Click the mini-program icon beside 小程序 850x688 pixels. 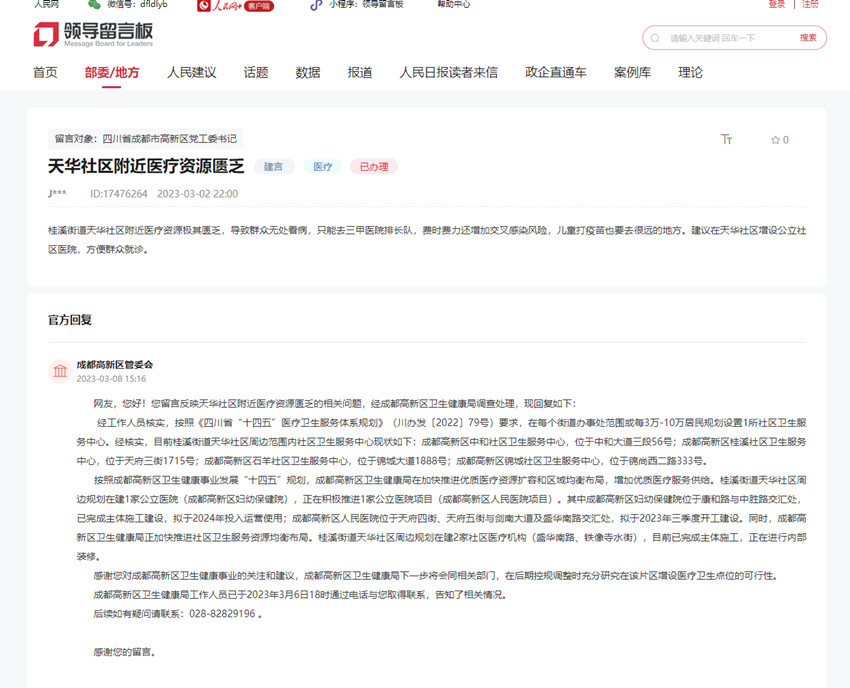[x=316, y=5]
